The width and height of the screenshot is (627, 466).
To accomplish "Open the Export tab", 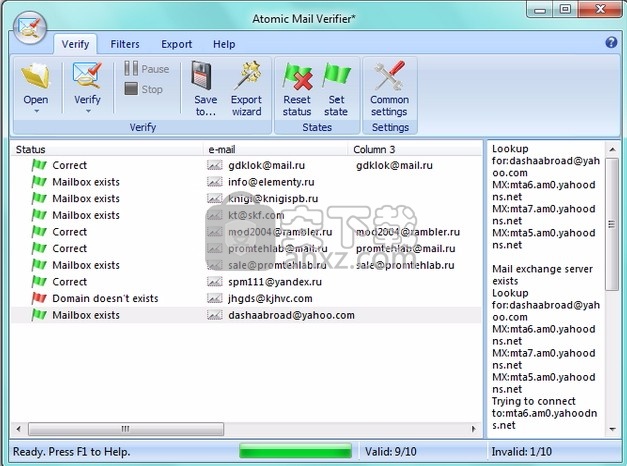I will (176, 44).
